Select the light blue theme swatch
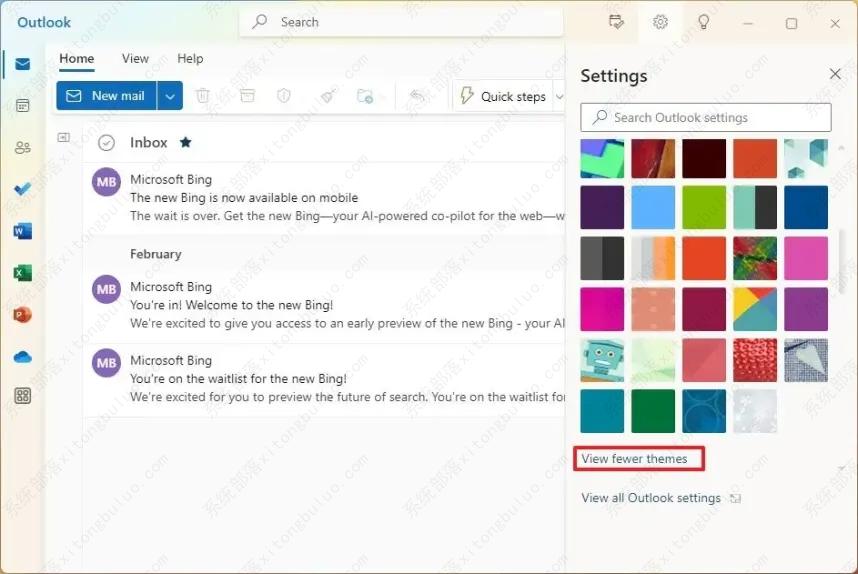Viewport: 858px width, 574px height. click(x=653, y=207)
